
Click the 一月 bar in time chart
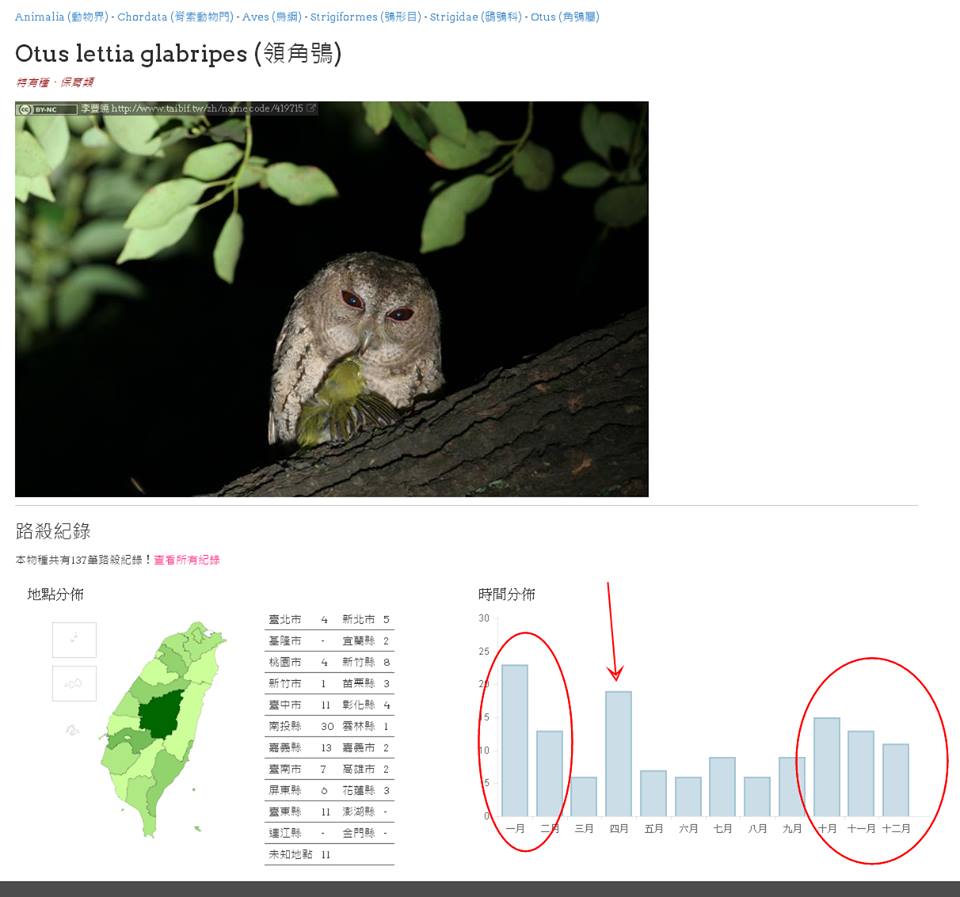pos(514,740)
